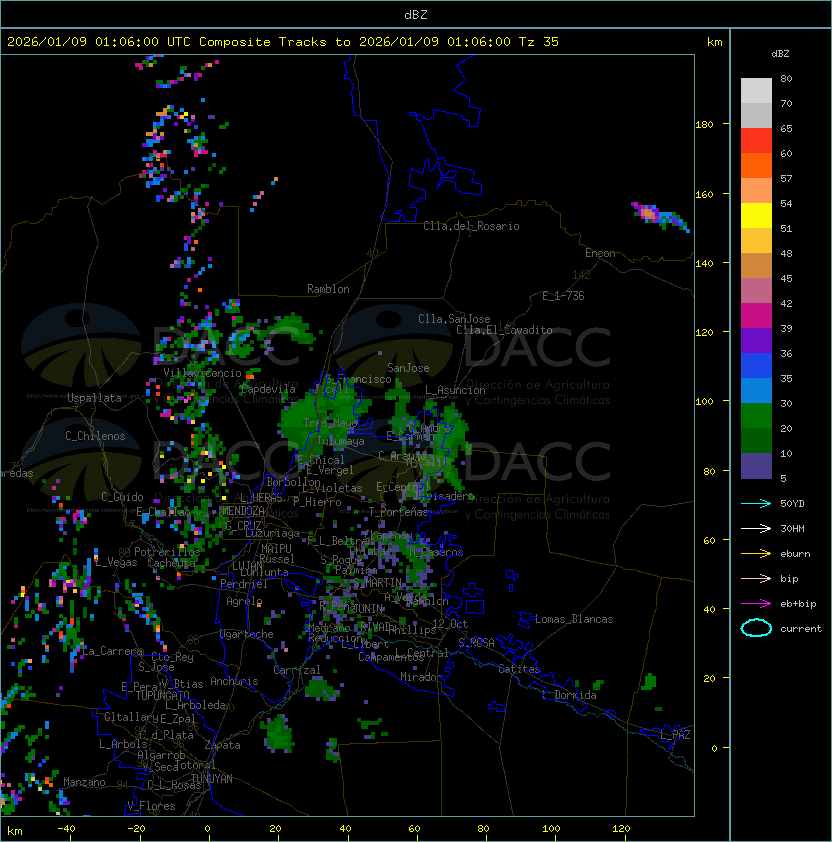Viewport: 832px width, 842px height.
Task: Pick the light gray 80 dBZ swatch
Action: pyautogui.click(x=756, y=90)
